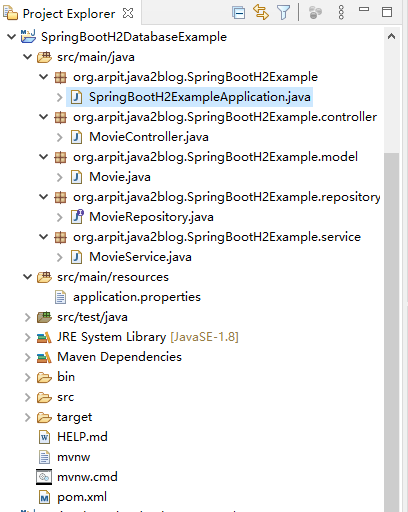Screen dimensions: 408x512
Task: Click the service package icon
Action: [60, 237]
